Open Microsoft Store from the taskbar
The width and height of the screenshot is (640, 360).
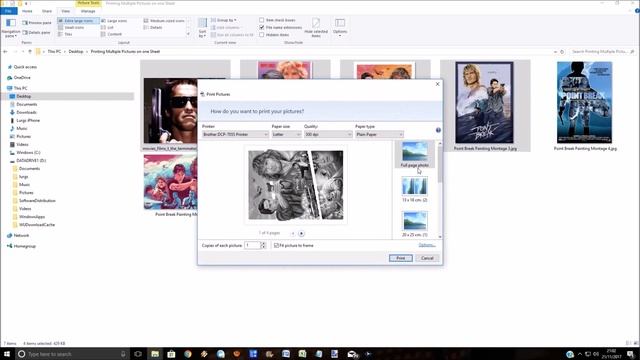point(171,354)
